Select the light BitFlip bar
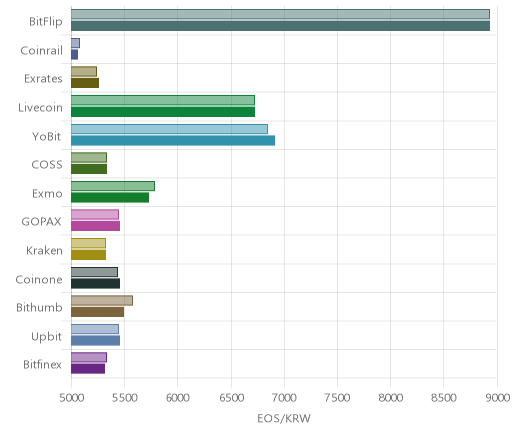512x436 pixels. [280, 14]
